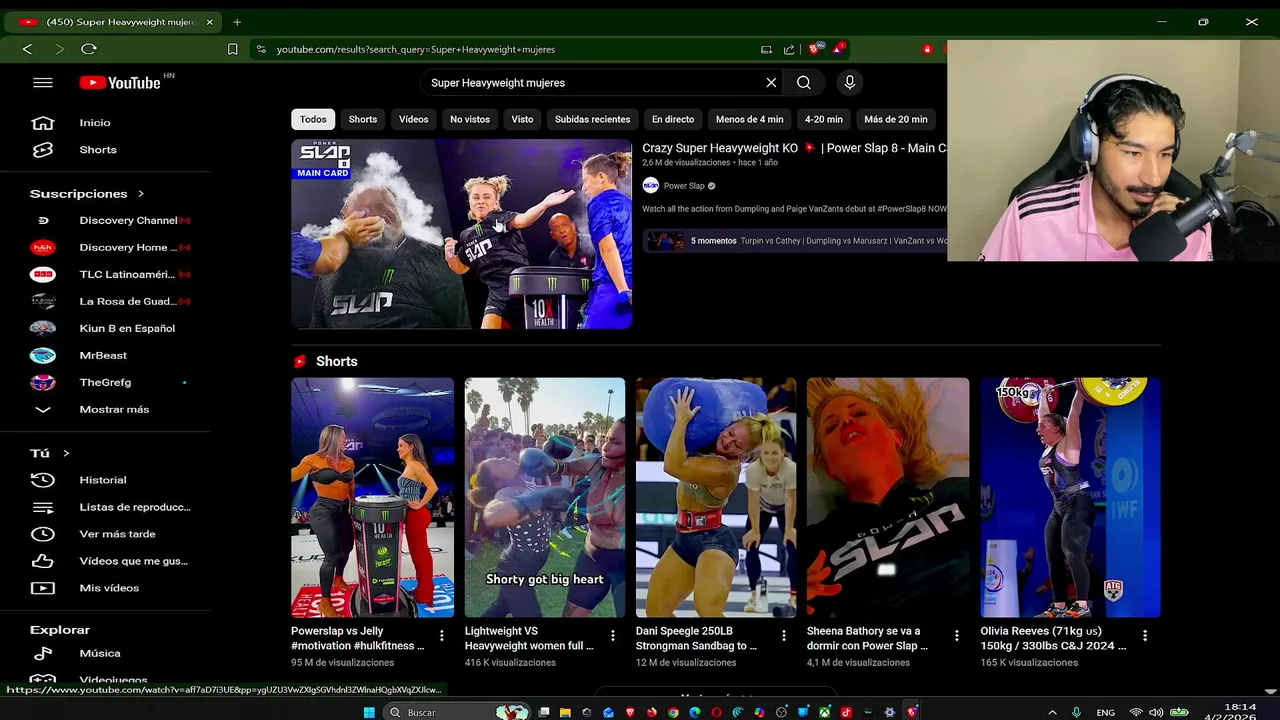
Task: Open the Brave Shields icon
Action: pos(815,48)
